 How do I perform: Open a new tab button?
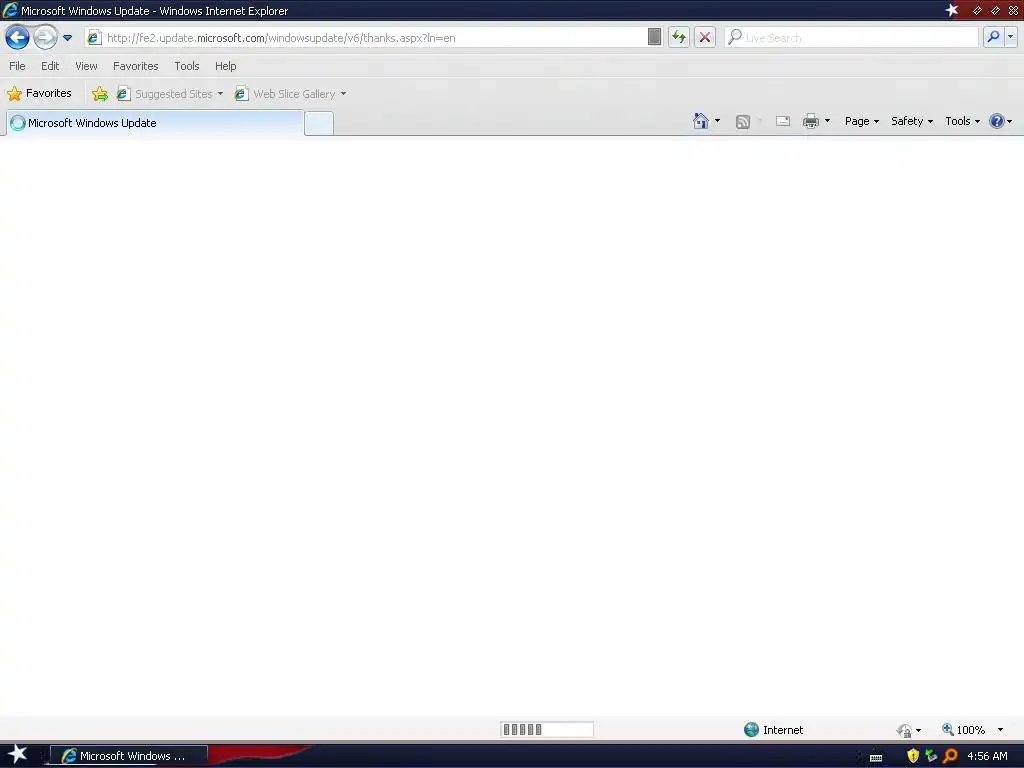click(319, 123)
